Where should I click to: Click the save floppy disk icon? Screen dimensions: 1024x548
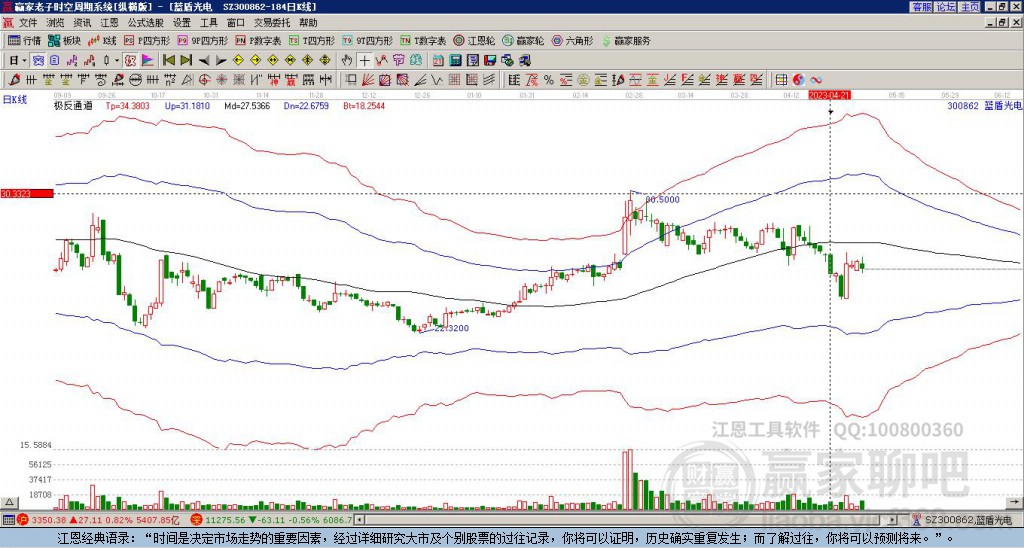coord(490,61)
